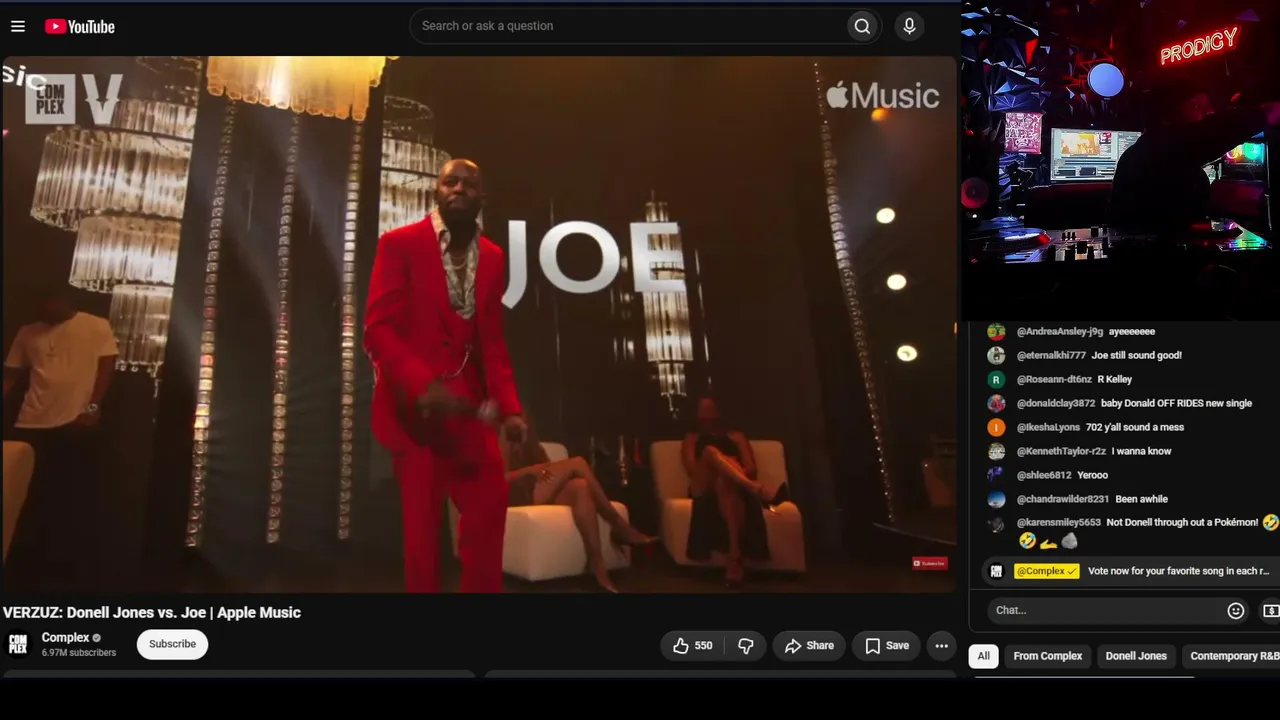Subscribe to the Complex channel
Image resolution: width=1280 pixels, height=720 pixels.
(x=172, y=644)
